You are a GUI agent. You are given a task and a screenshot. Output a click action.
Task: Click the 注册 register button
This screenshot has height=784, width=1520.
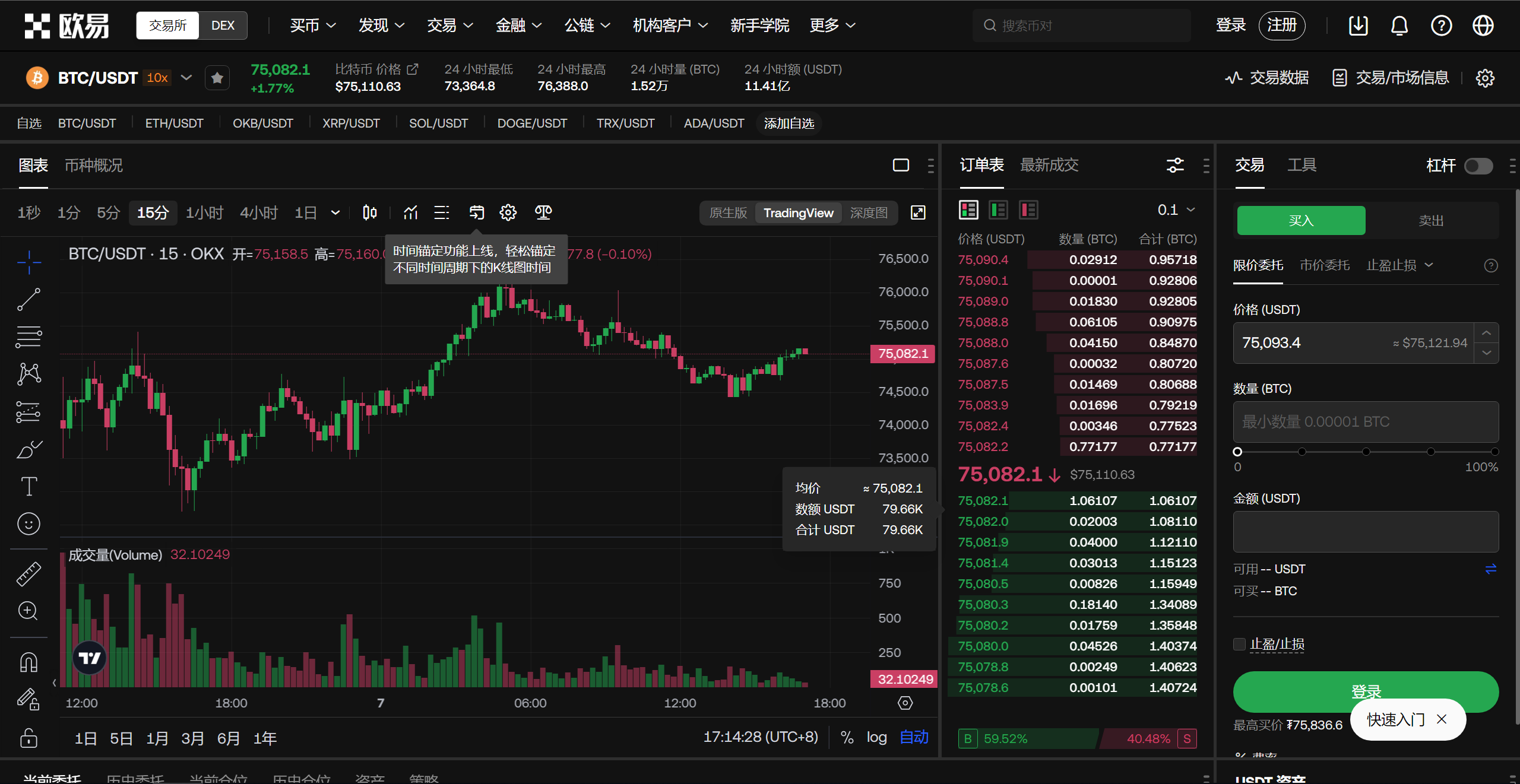[1281, 25]
